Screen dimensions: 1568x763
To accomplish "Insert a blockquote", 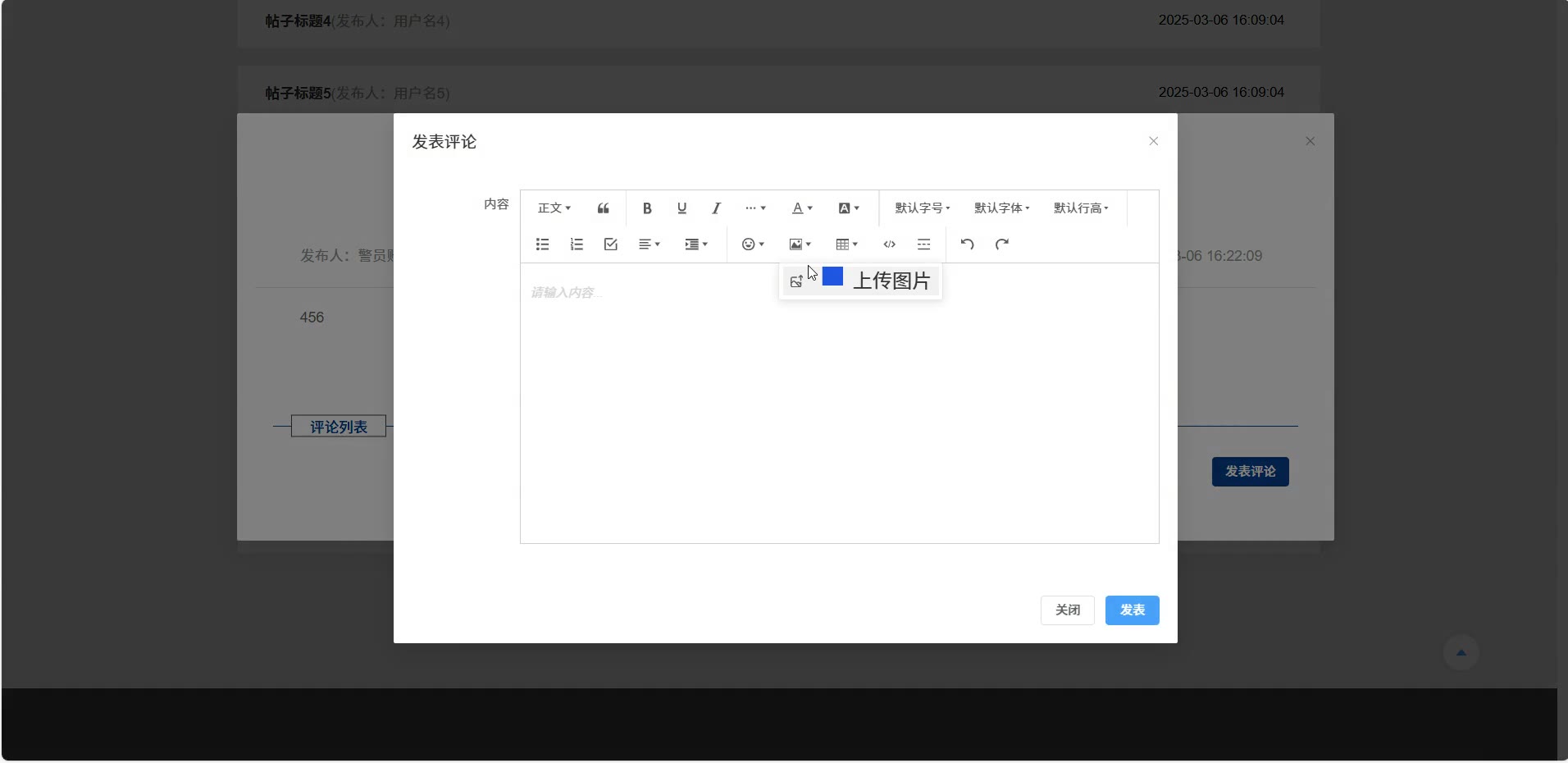I will coord(603,208).
